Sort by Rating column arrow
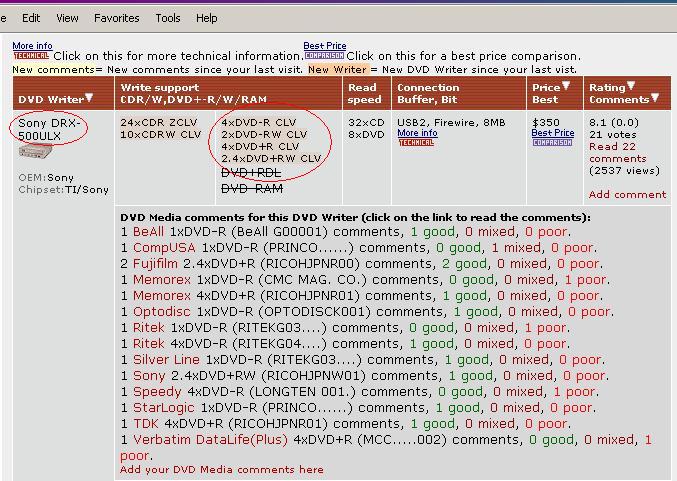This screenshot has height=481, width=677. 631,86
